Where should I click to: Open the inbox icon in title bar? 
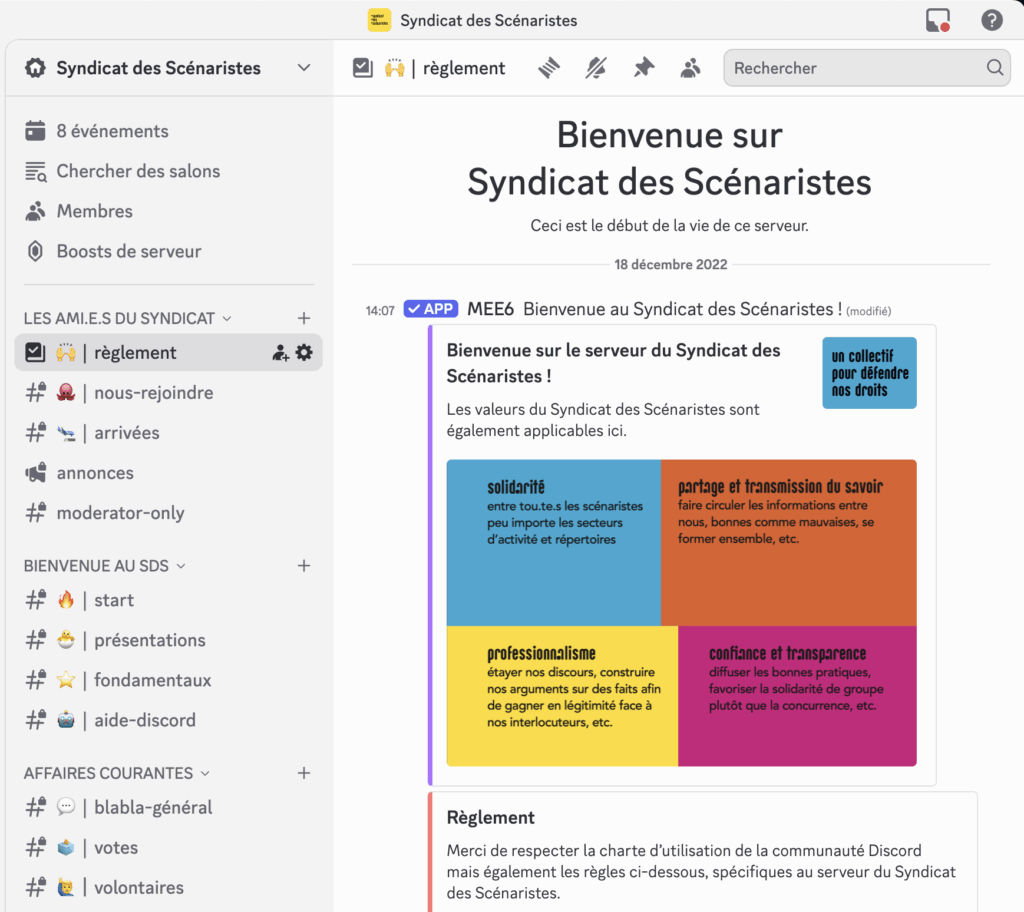coord(937,20)
